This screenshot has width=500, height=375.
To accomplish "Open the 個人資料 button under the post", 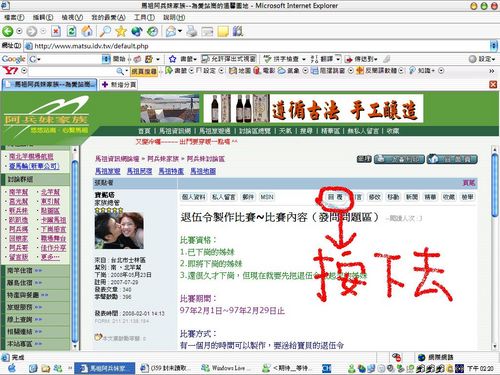I will [x=194, y=197].
